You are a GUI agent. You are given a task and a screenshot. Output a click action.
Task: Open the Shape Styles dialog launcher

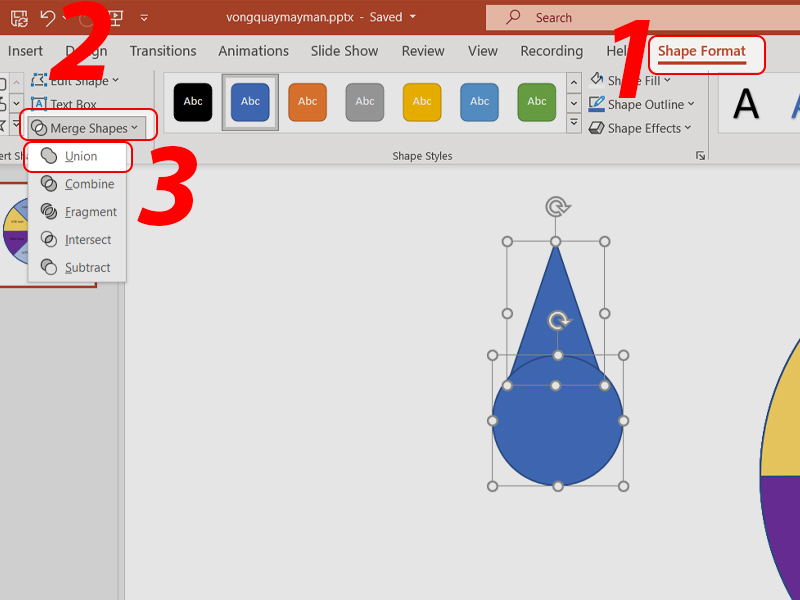coord(700,156)
